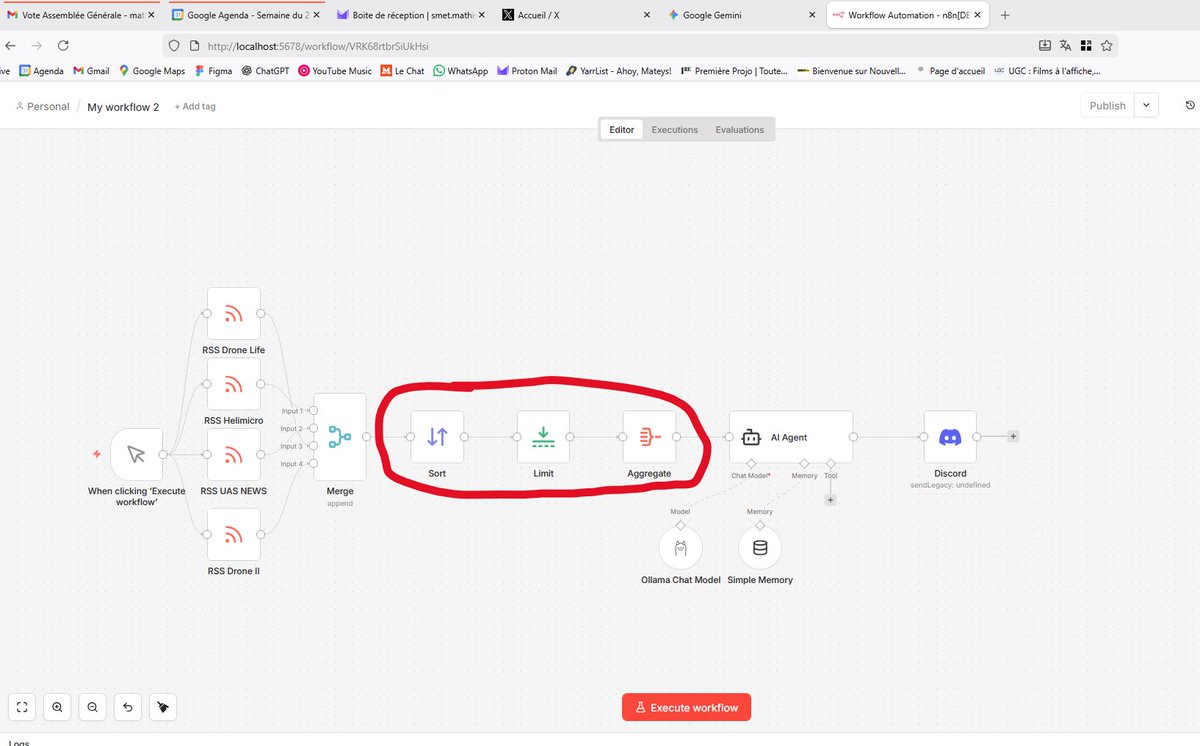Click the workflow name My workflow 2

(123, 106)
